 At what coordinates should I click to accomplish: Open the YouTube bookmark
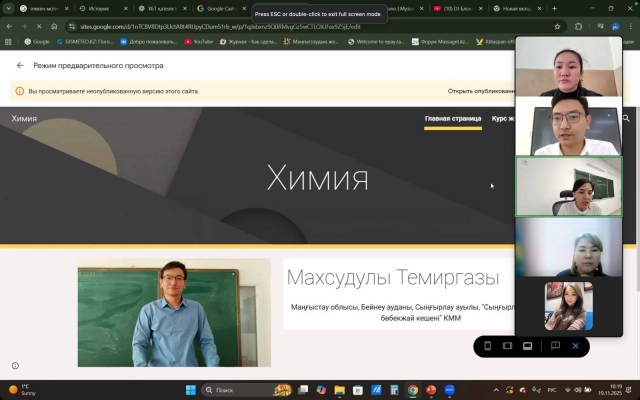[x=197, y=42]
